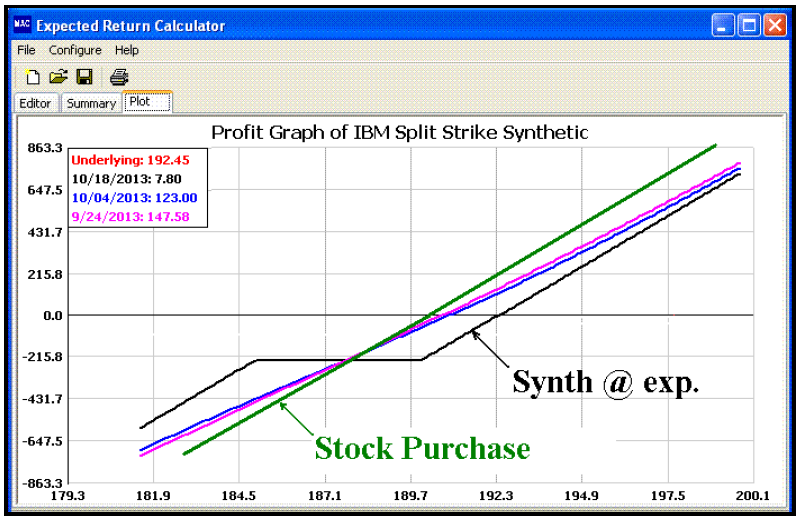Switch to the Summary tab
This screenshot has height=521, width=801.
tap(91, 103)
